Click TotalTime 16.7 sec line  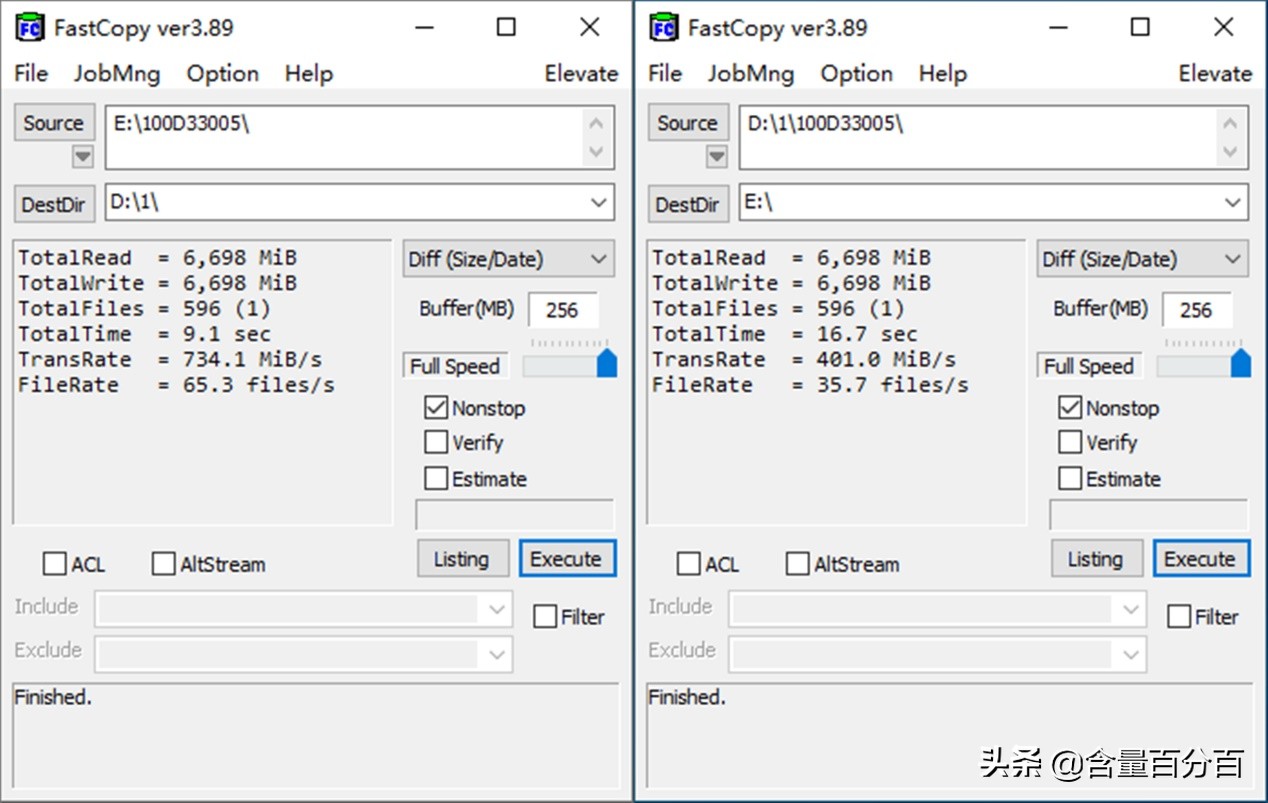click(x=785, y=334)
